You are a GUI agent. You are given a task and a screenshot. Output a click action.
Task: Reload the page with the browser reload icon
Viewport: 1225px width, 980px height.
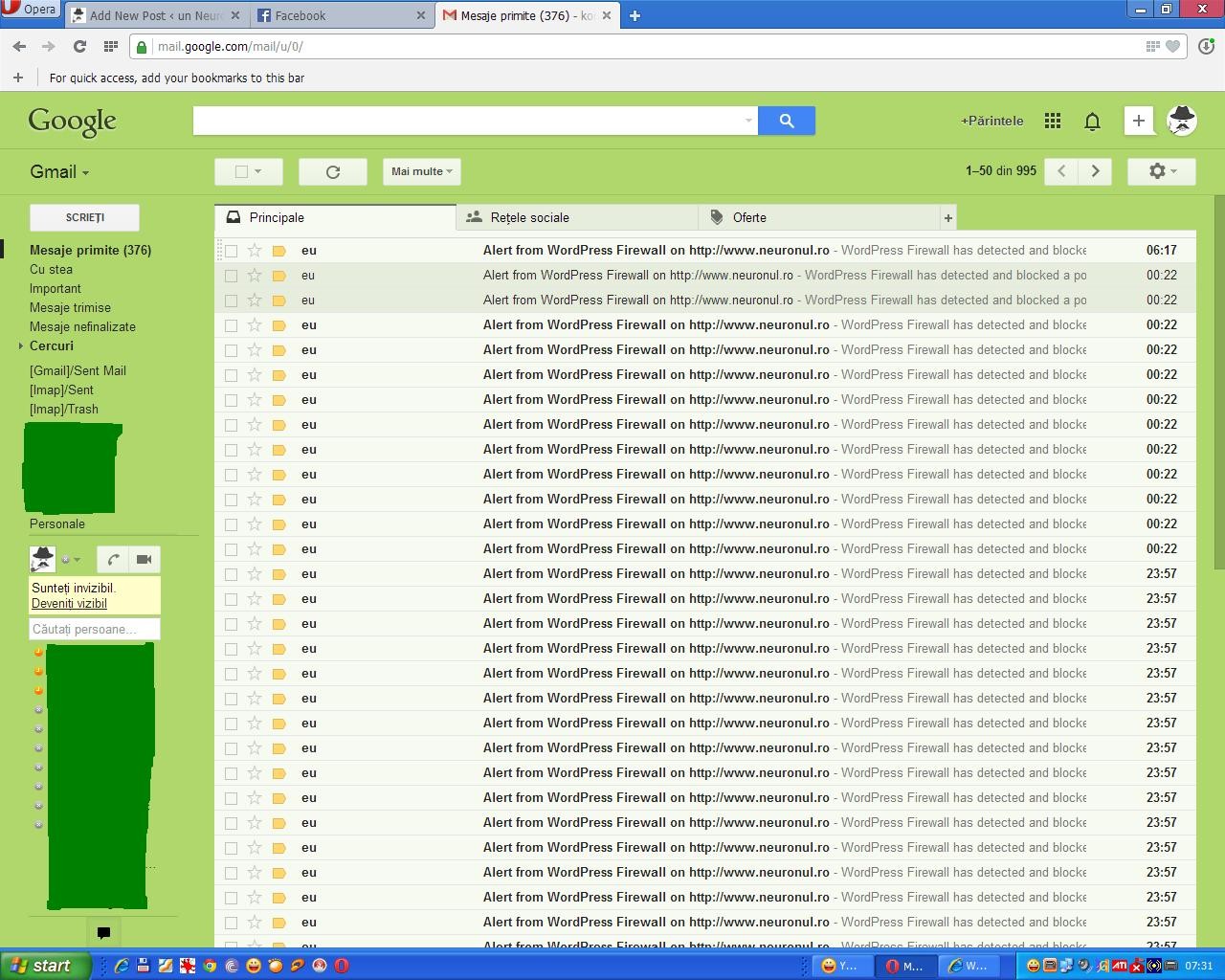coord(79,46)
